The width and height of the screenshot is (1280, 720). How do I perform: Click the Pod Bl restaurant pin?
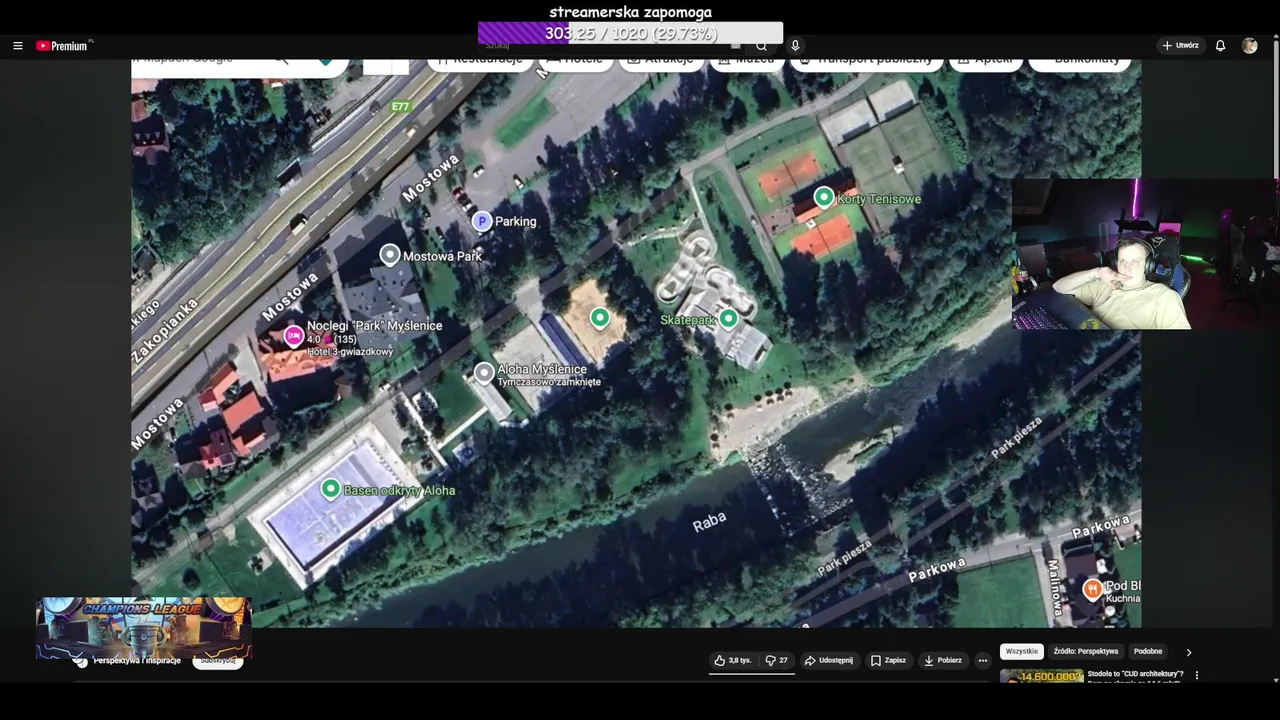point(1092,589)
